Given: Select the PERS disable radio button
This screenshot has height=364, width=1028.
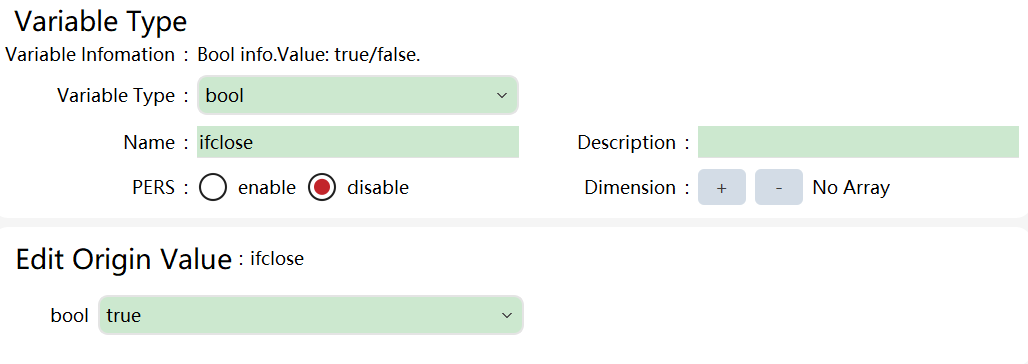Looking at the screenshot, I should point(323,188).
